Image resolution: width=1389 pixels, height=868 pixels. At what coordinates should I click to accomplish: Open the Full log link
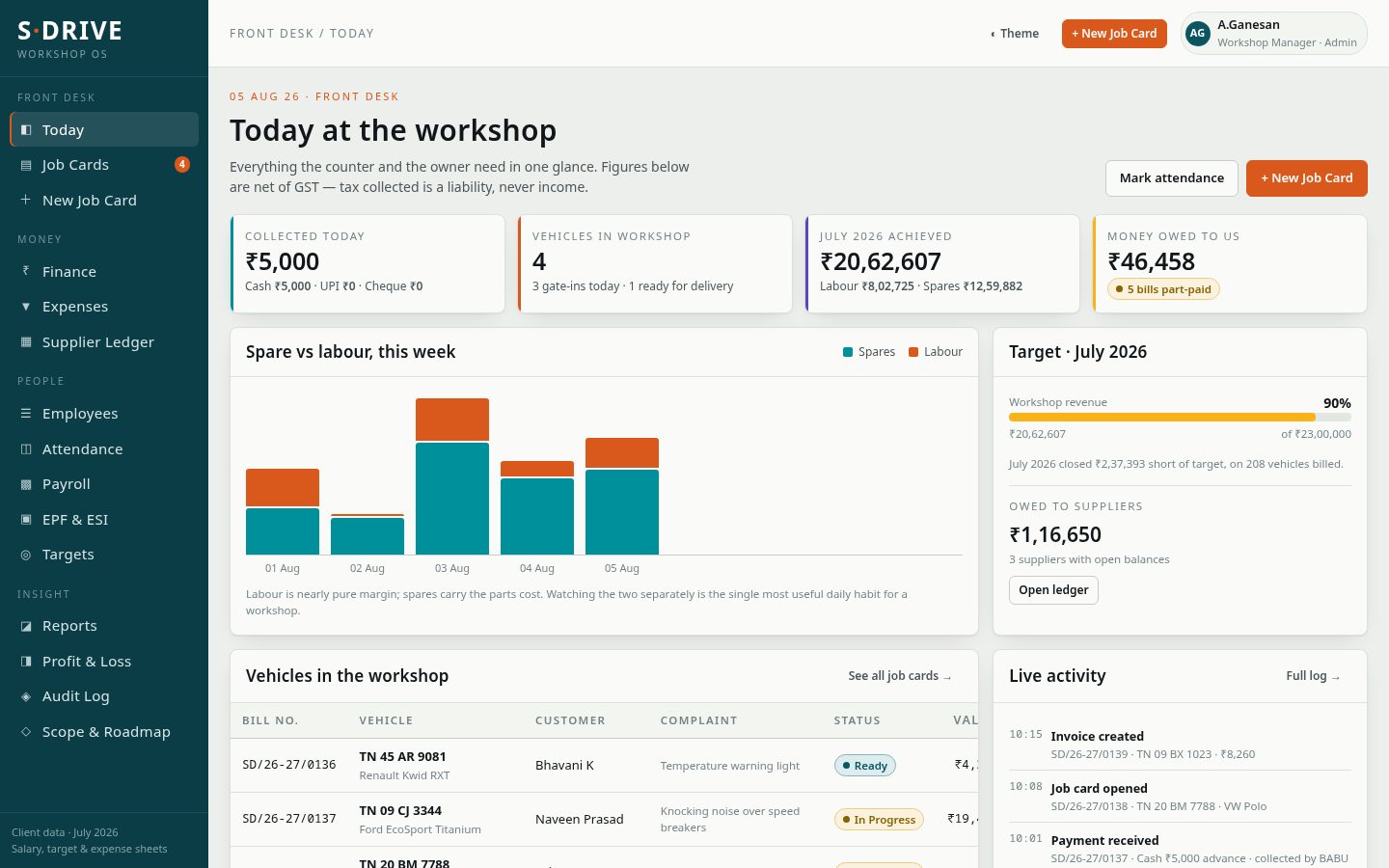tap(1313, 676)
